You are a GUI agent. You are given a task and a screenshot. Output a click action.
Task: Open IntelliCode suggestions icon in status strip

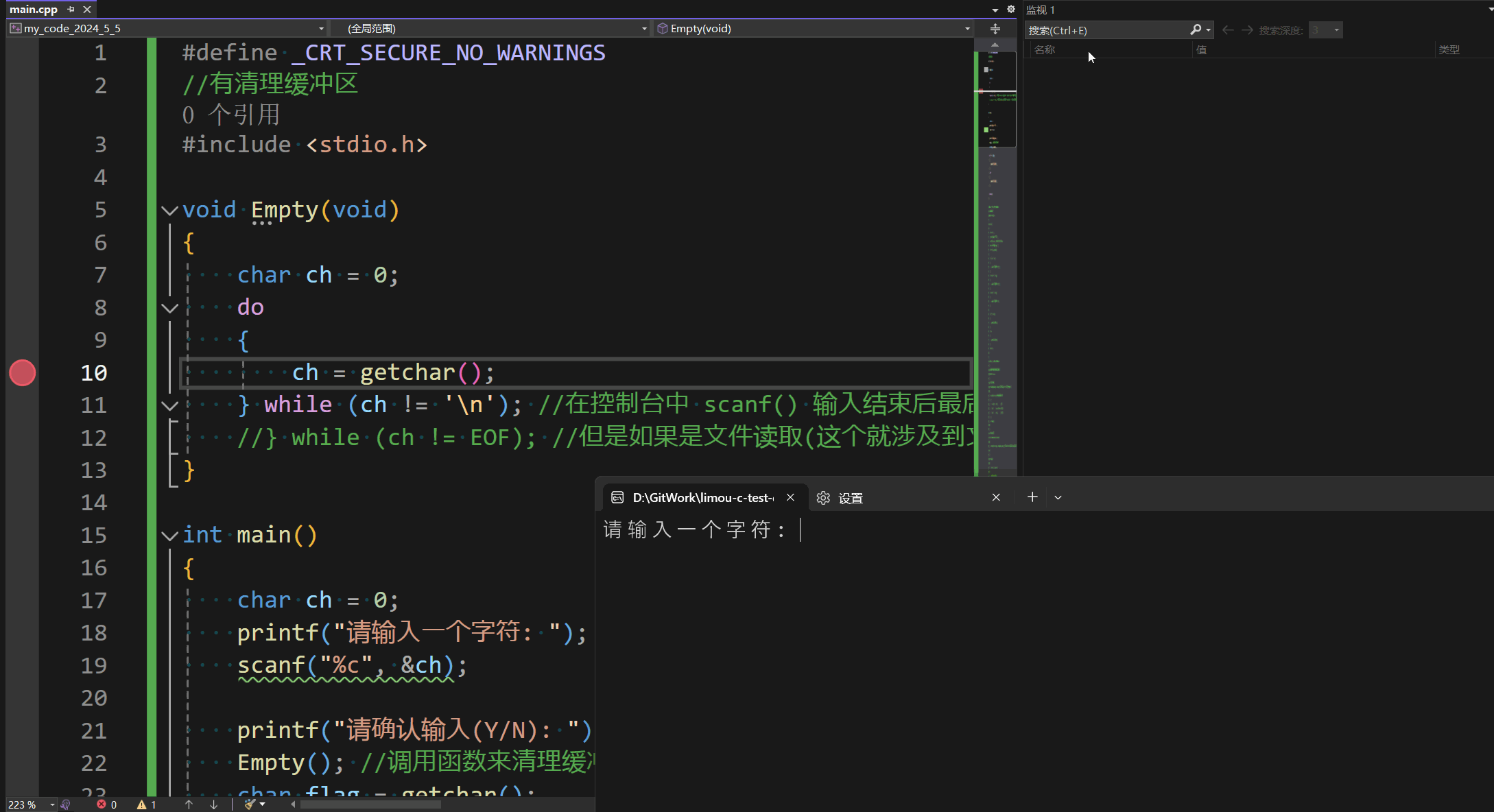point(66,804)
